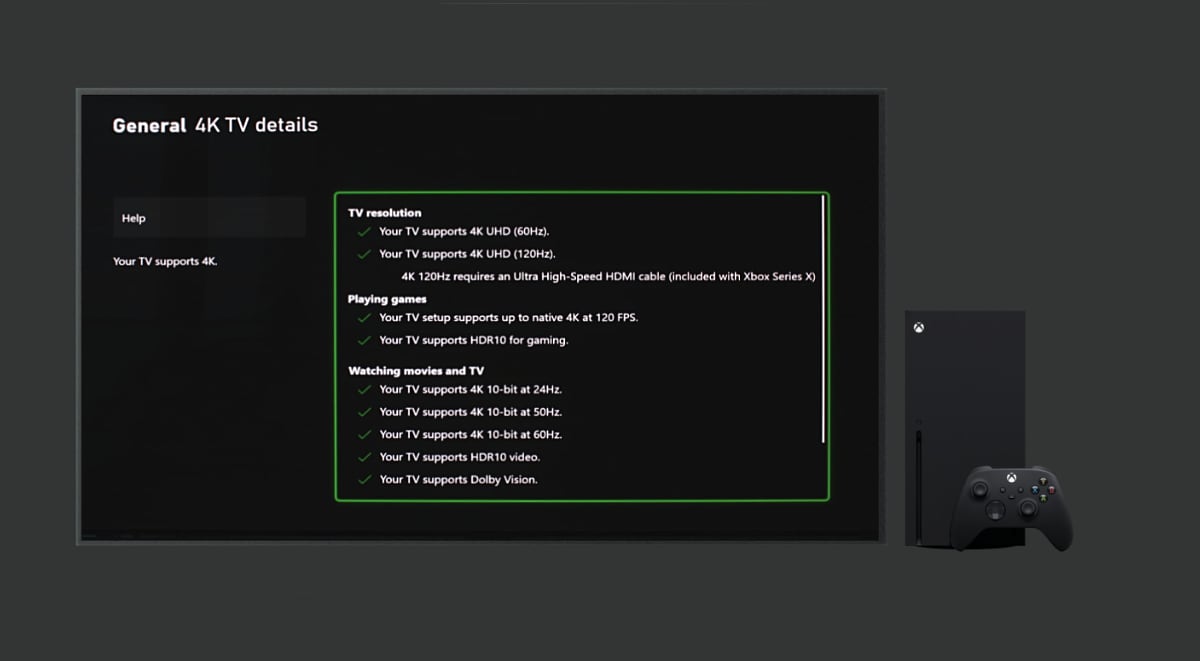Click checkmark beside 4K 10-bit at 24Hz
This screenshot has height=661, width=1200.
point(363,389)
